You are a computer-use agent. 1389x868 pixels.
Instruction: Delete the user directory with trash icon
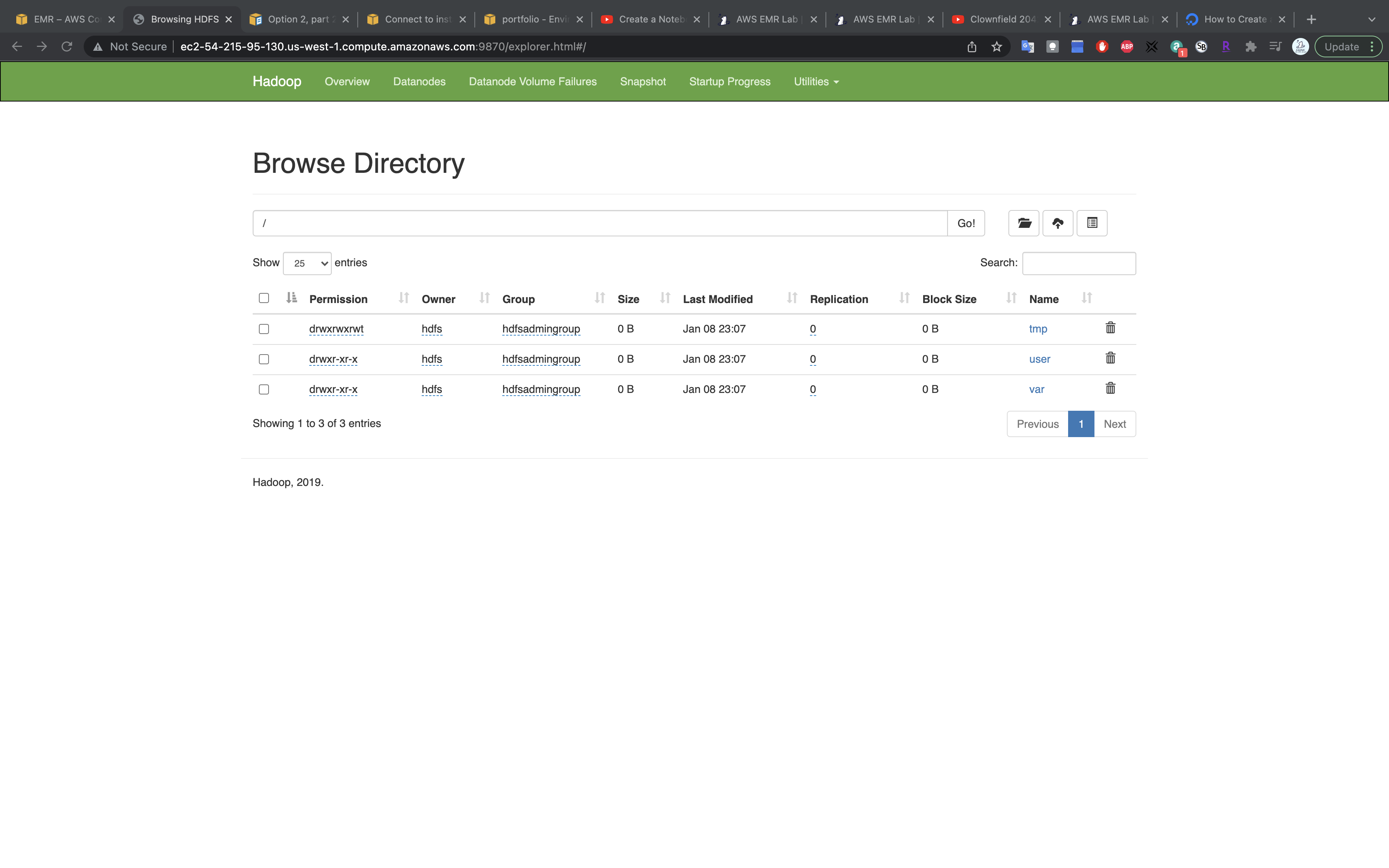(1110, 358)
